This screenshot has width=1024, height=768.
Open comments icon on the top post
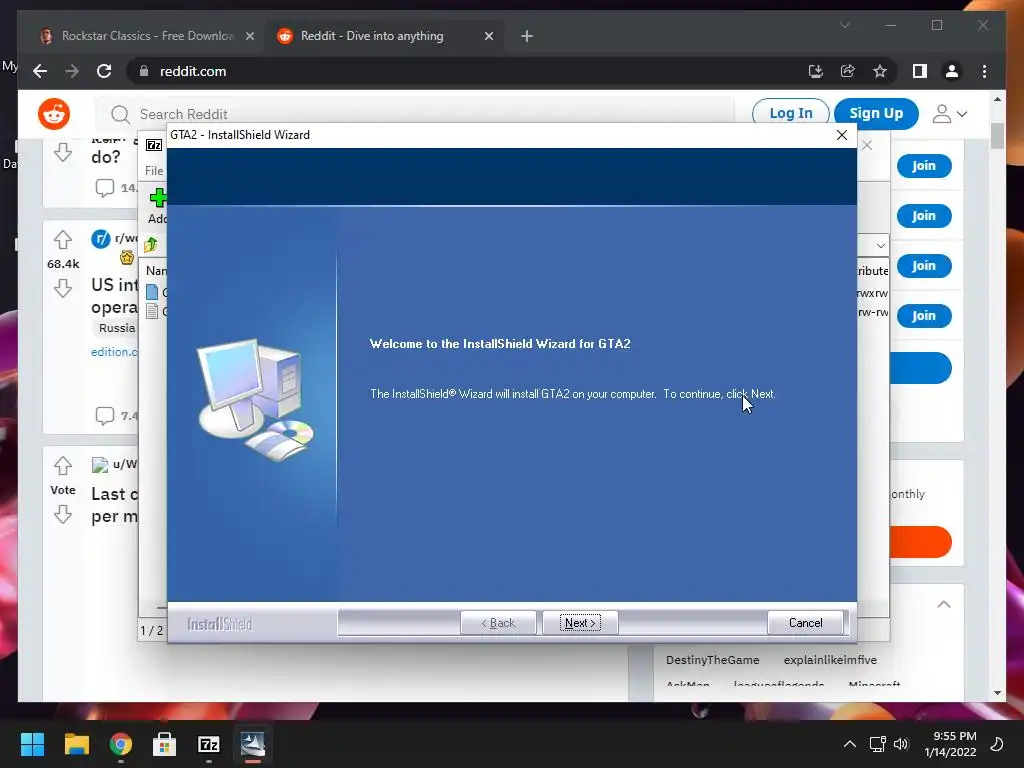[104, 188]
